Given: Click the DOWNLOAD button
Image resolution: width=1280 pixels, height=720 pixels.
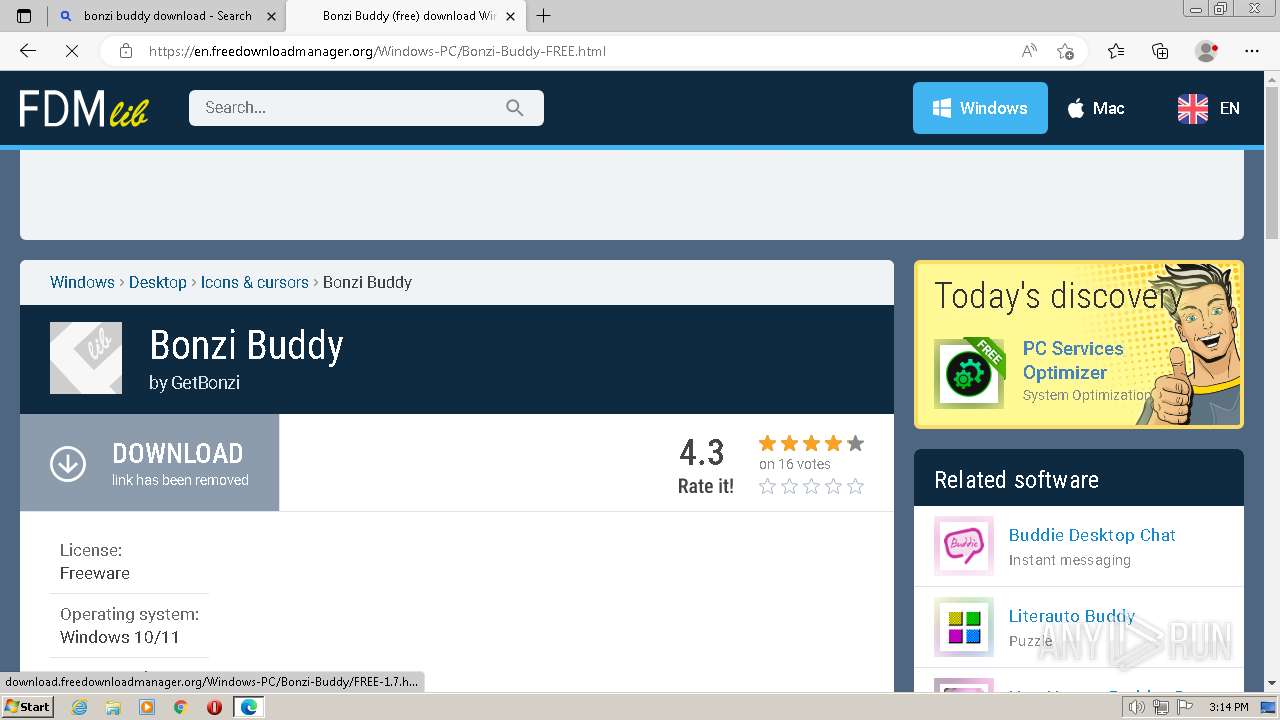Looking at the screenshot, I should (x=149, y=463).
